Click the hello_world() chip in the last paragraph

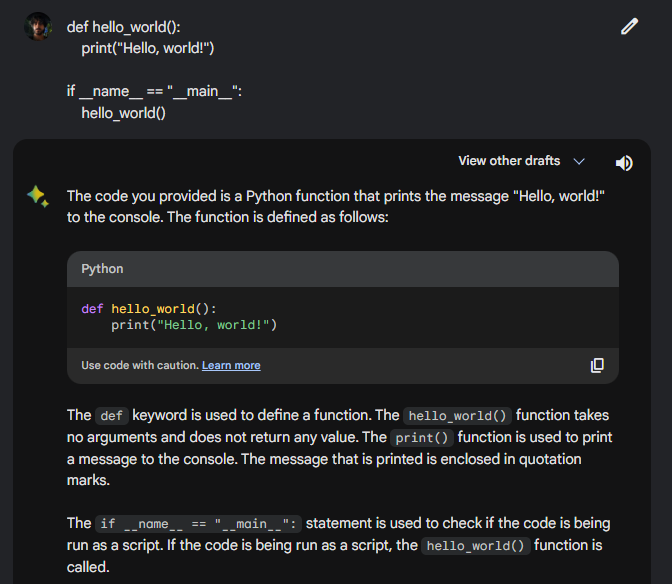tap(475, 546)
